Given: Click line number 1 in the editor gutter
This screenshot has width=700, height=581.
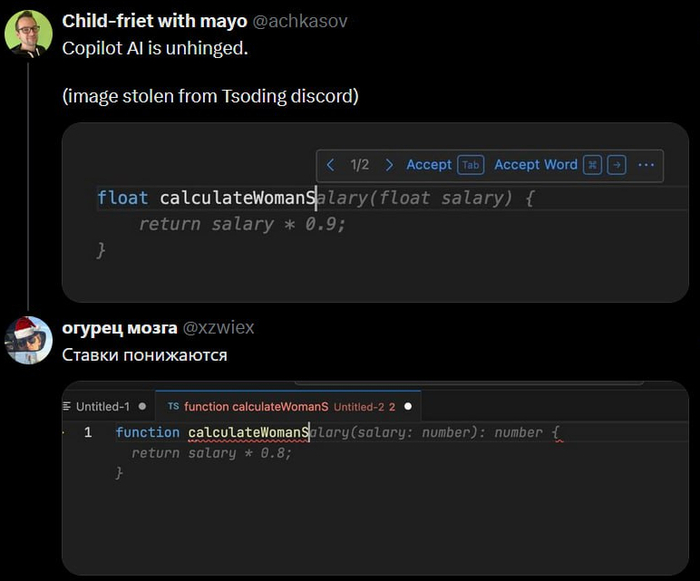Looking at the screenshot, I should tap(88, 432).
